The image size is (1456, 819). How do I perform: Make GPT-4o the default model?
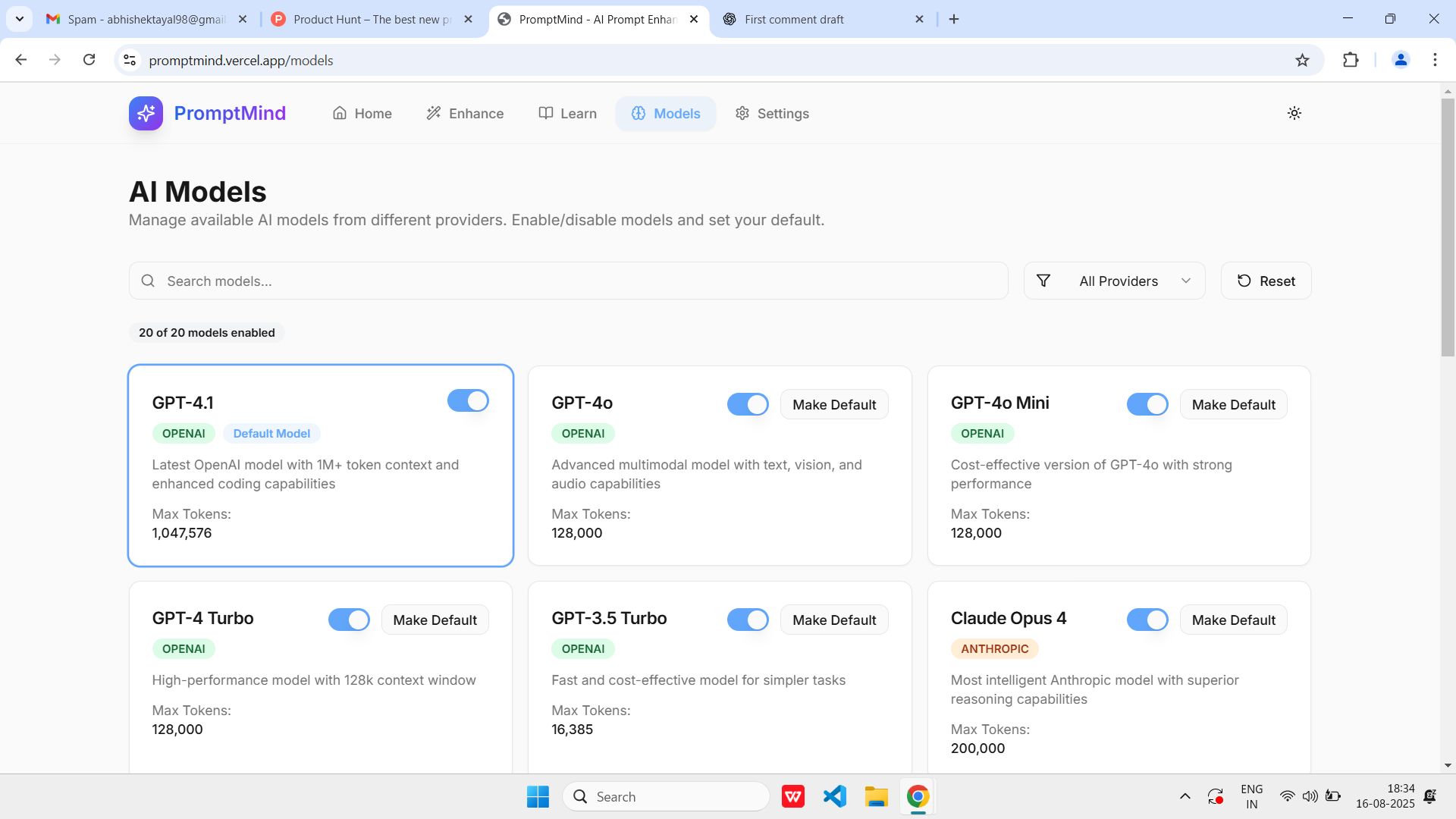coord(834,404)
